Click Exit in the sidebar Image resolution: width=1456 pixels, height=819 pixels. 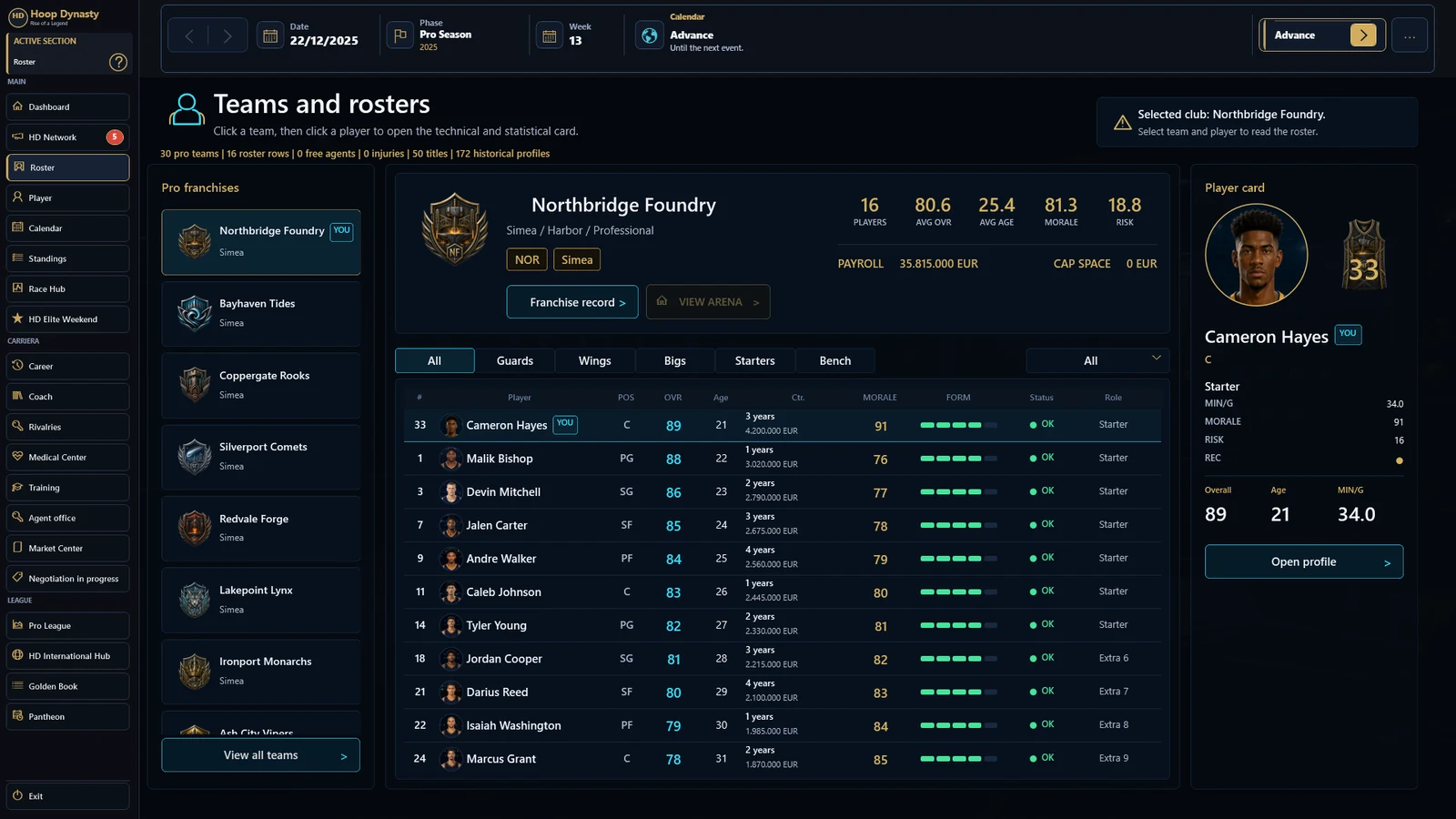pos(68,796)
